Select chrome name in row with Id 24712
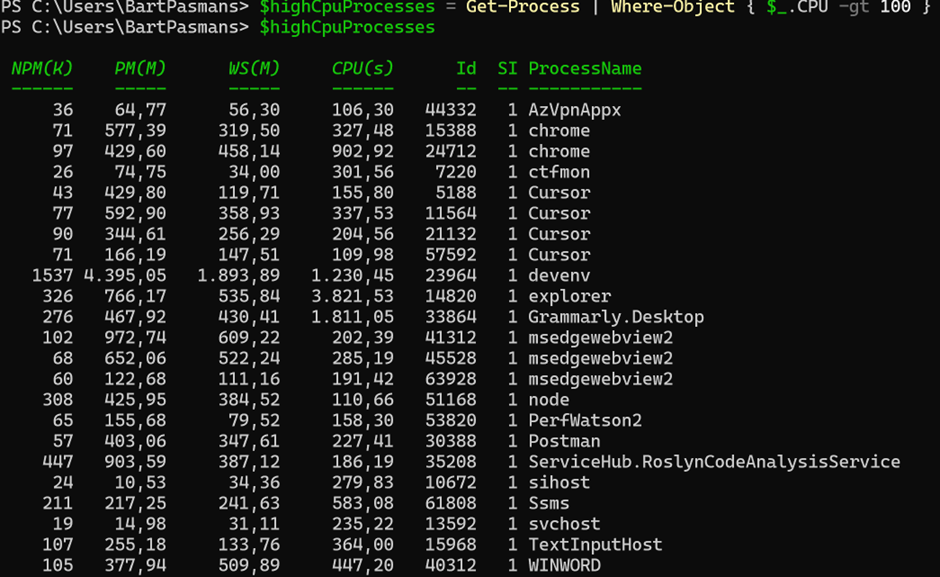Screen dimensions: 940x577 [559, 151]
